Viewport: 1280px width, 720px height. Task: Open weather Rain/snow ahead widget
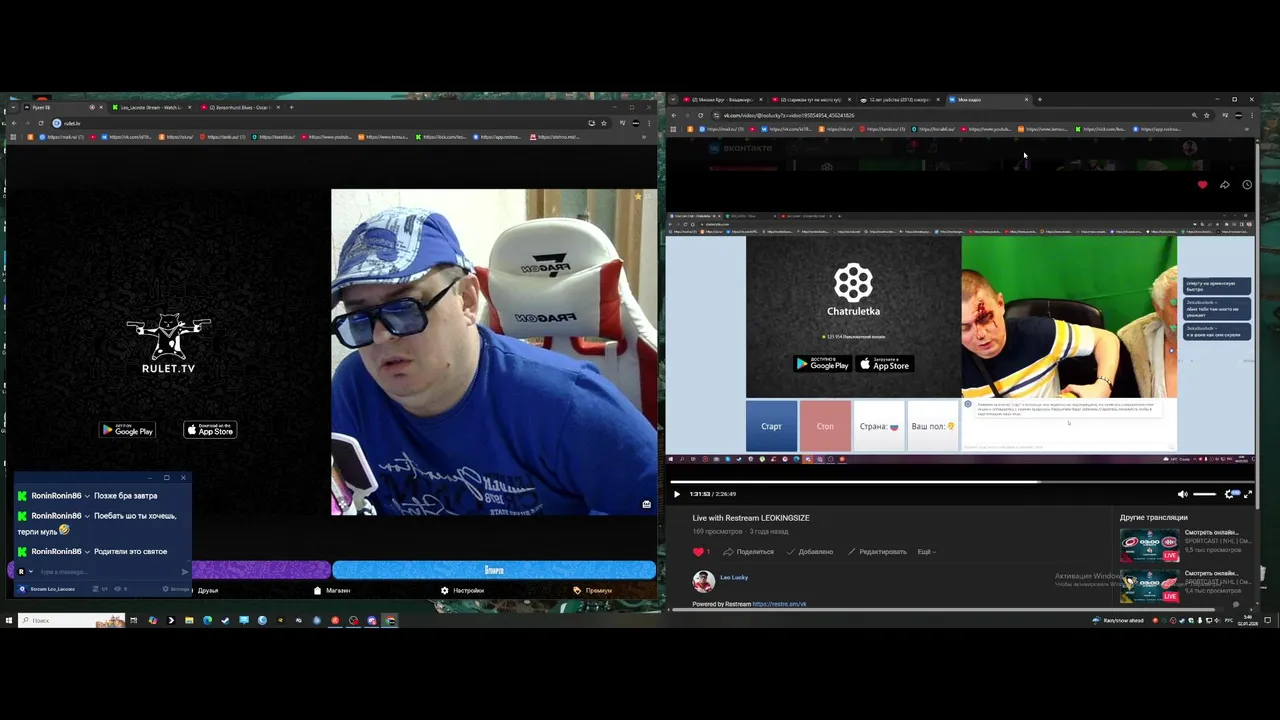pos(1118,621)
